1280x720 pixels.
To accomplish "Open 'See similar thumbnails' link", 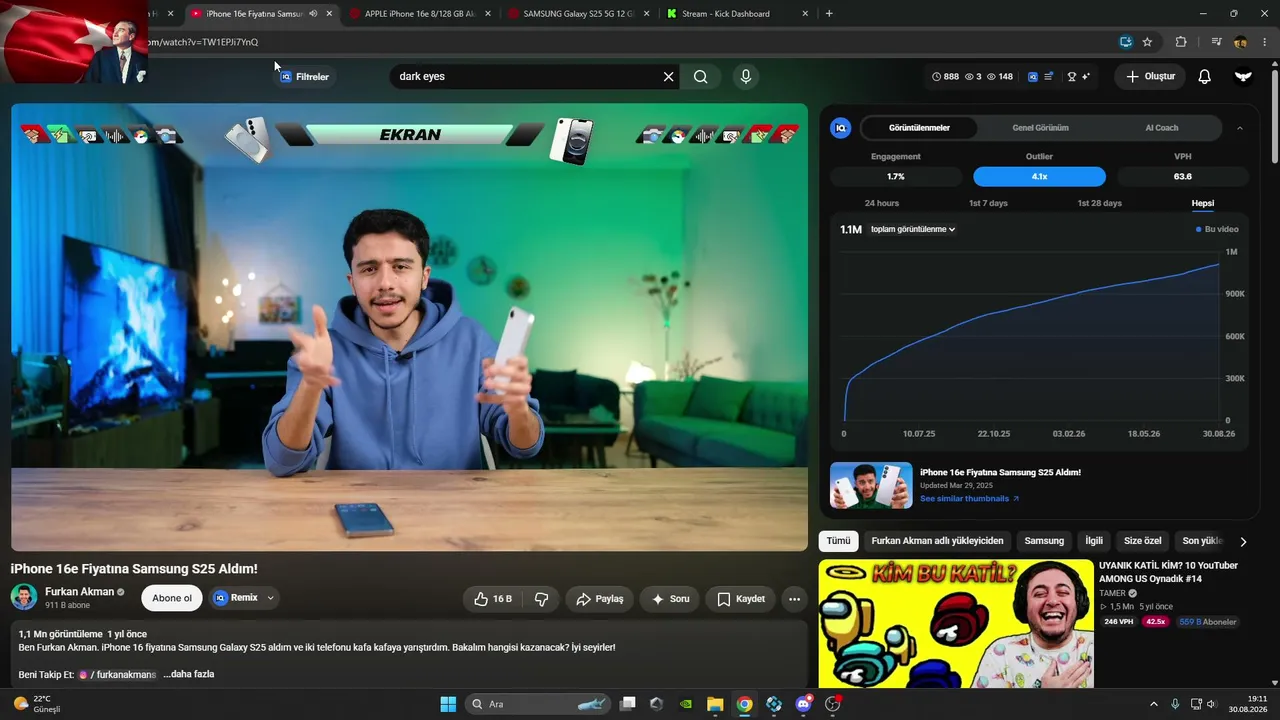I will click(970, 498).
